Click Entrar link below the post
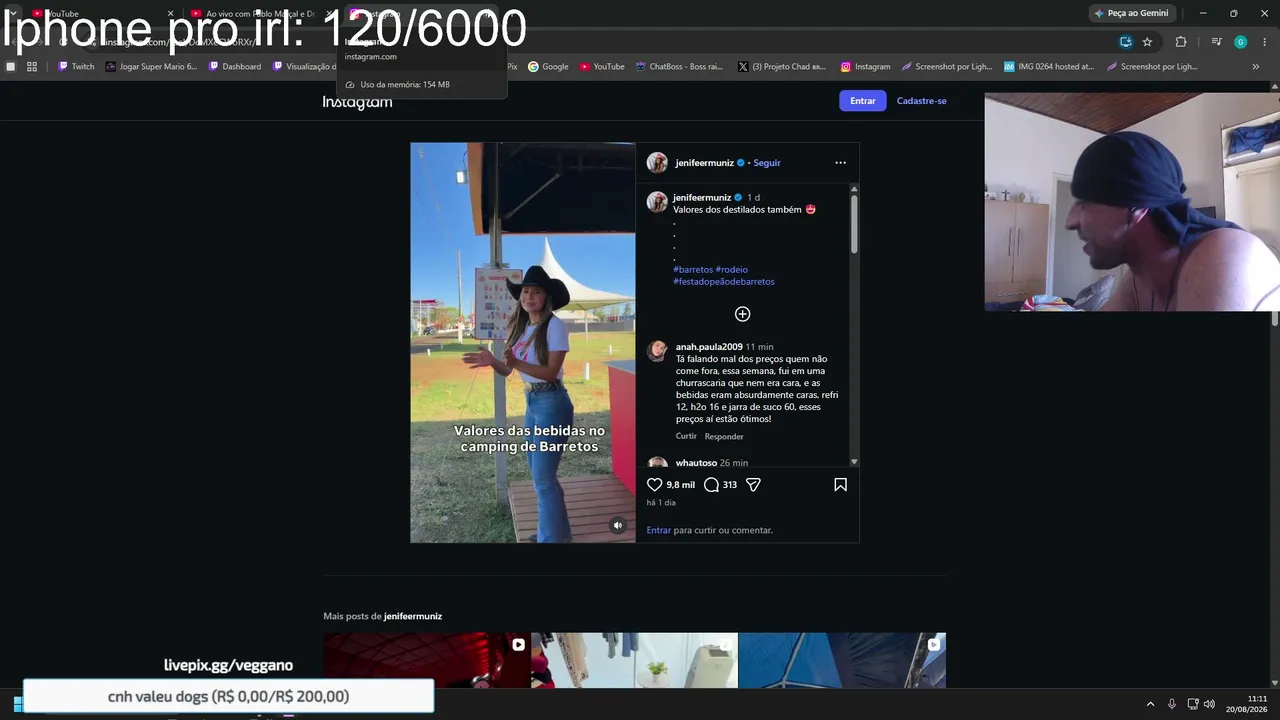The height and width of the screenshot is (720, 1280). (659, 530)
